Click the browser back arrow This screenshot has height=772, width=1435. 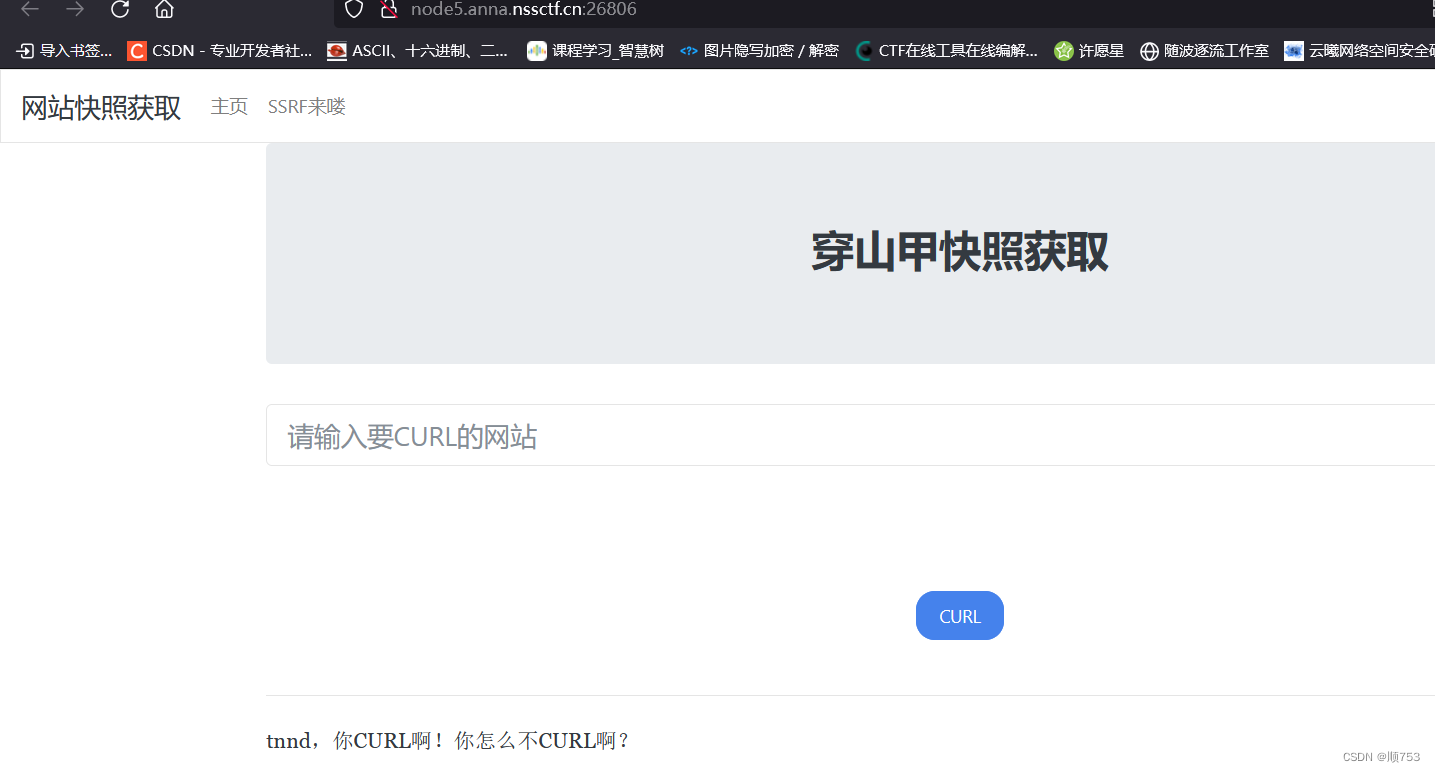(x=30, y=10)
